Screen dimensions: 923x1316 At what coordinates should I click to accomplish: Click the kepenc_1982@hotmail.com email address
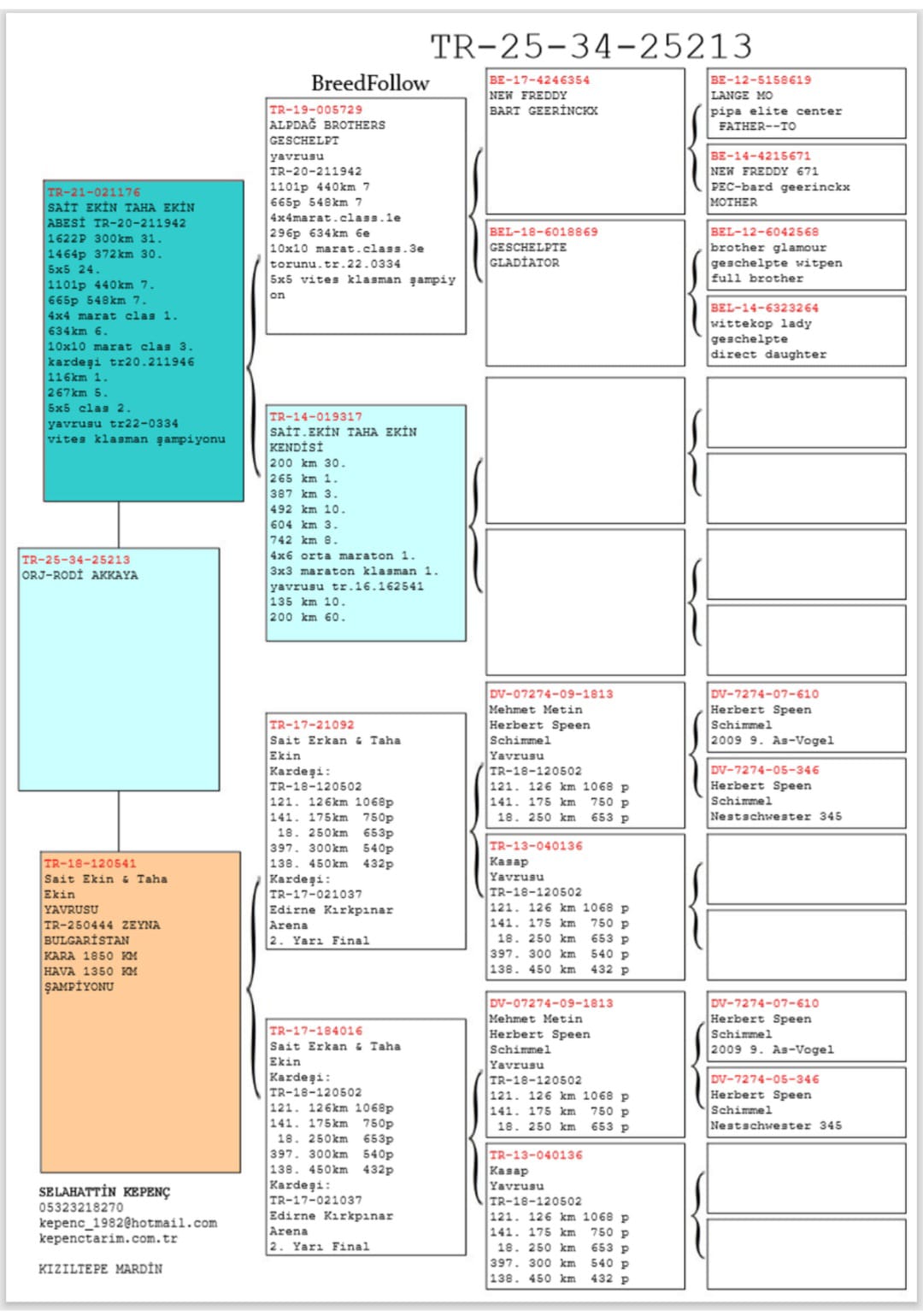pos(128,1223)
